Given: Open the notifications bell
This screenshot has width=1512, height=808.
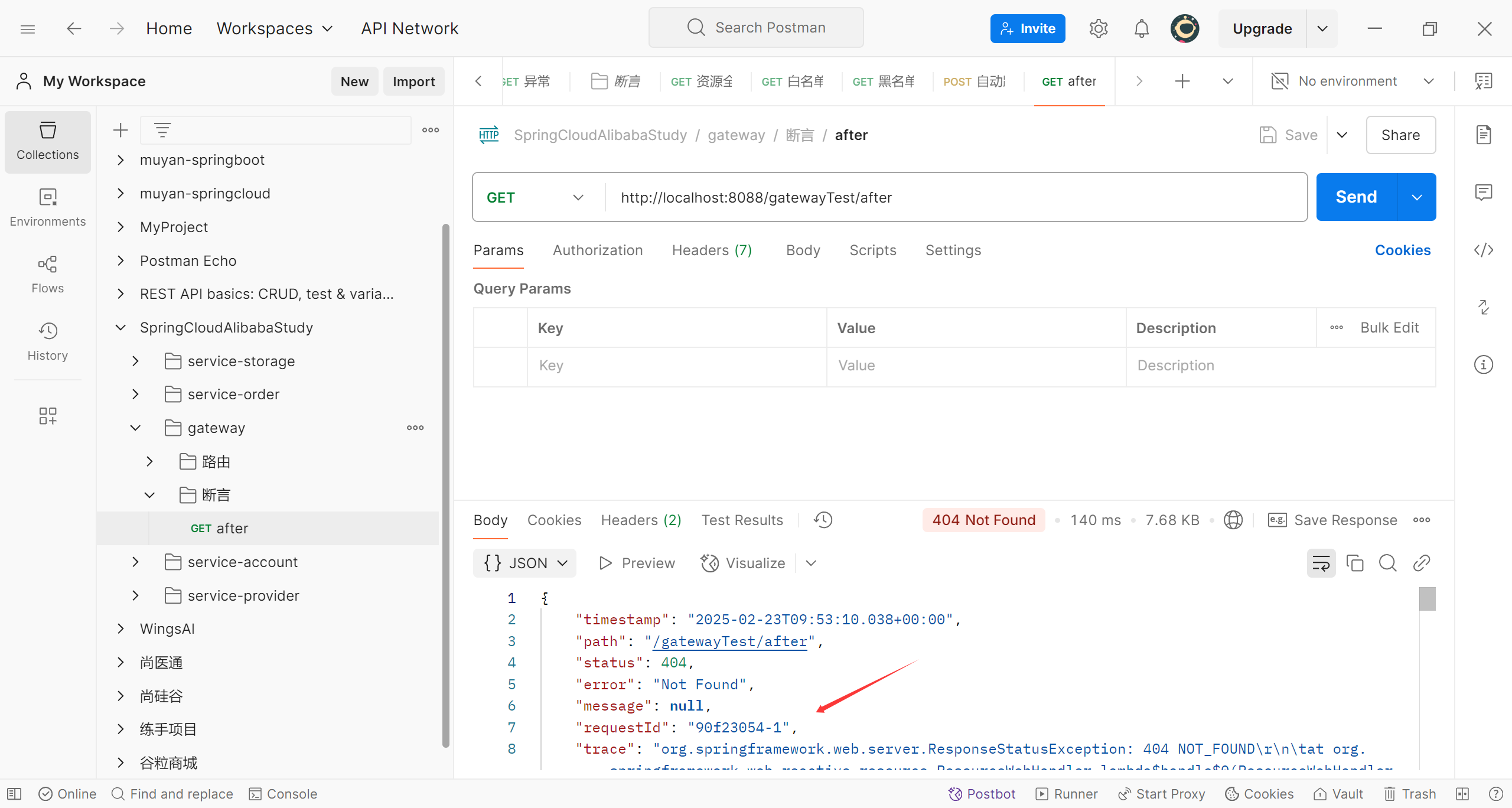Looking at the screenshot, I should pyautogui.click(x=1141, y=28).
